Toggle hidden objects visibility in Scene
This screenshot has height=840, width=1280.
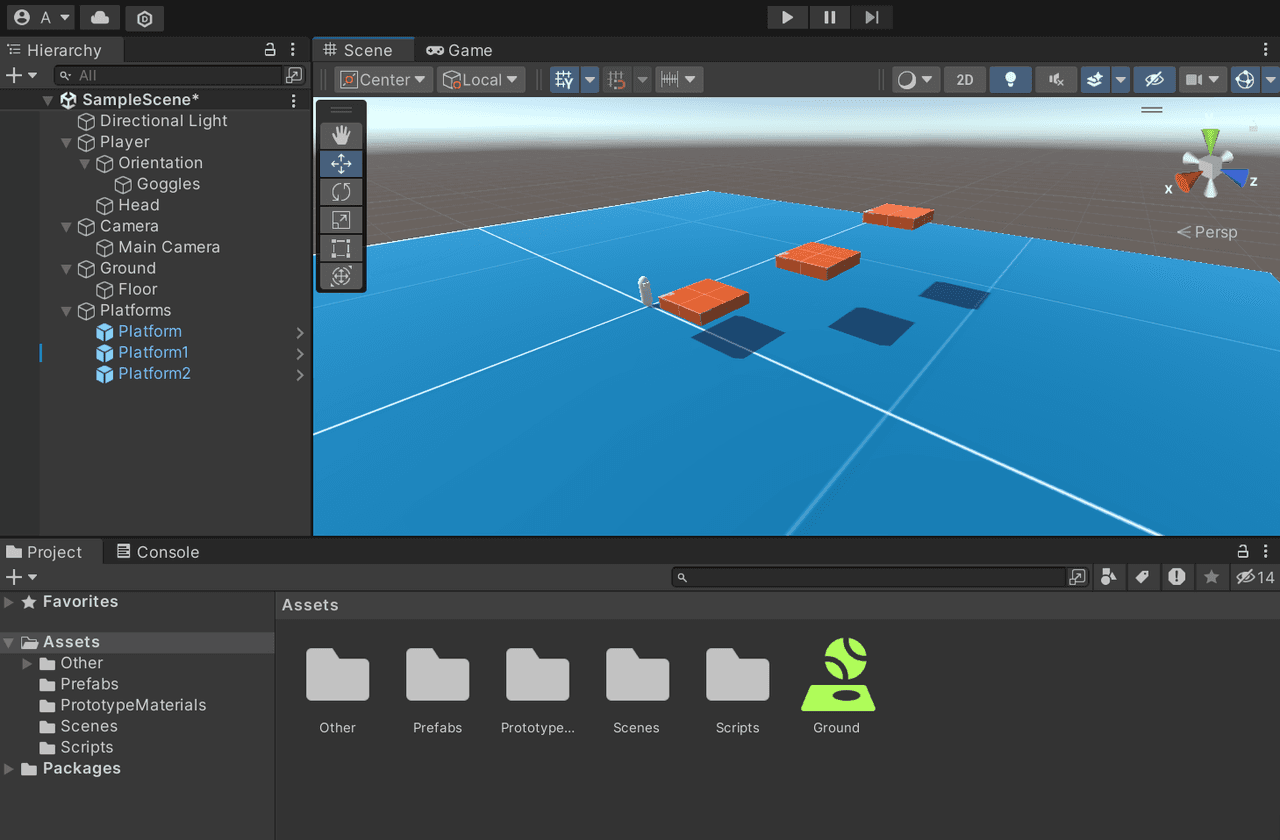pyautogui.click(x=1154, y=80)
